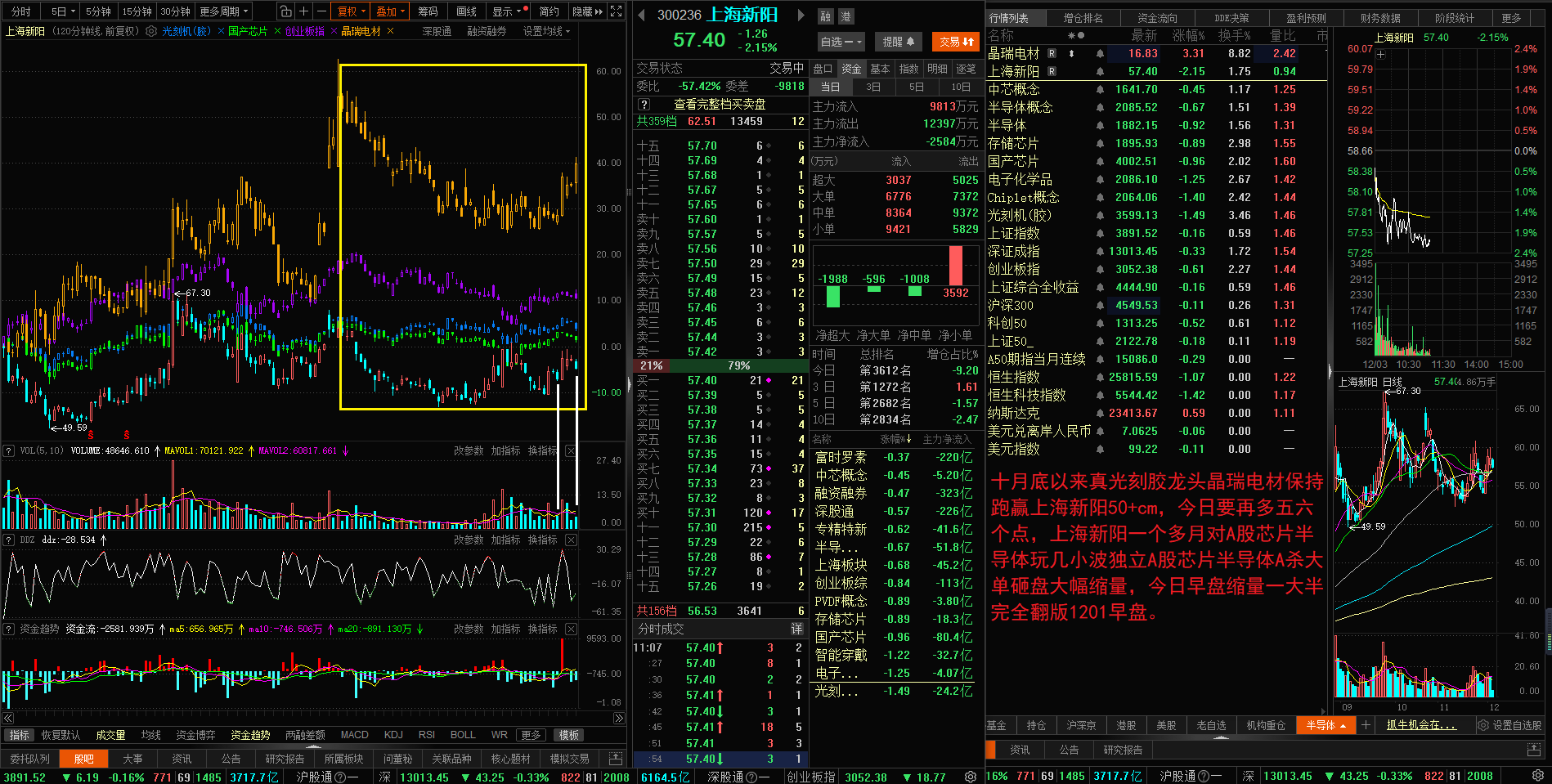Click 设置自选股 gear button
Image resolution: width=1552 pixels, height=784 pixels.
1509,725
